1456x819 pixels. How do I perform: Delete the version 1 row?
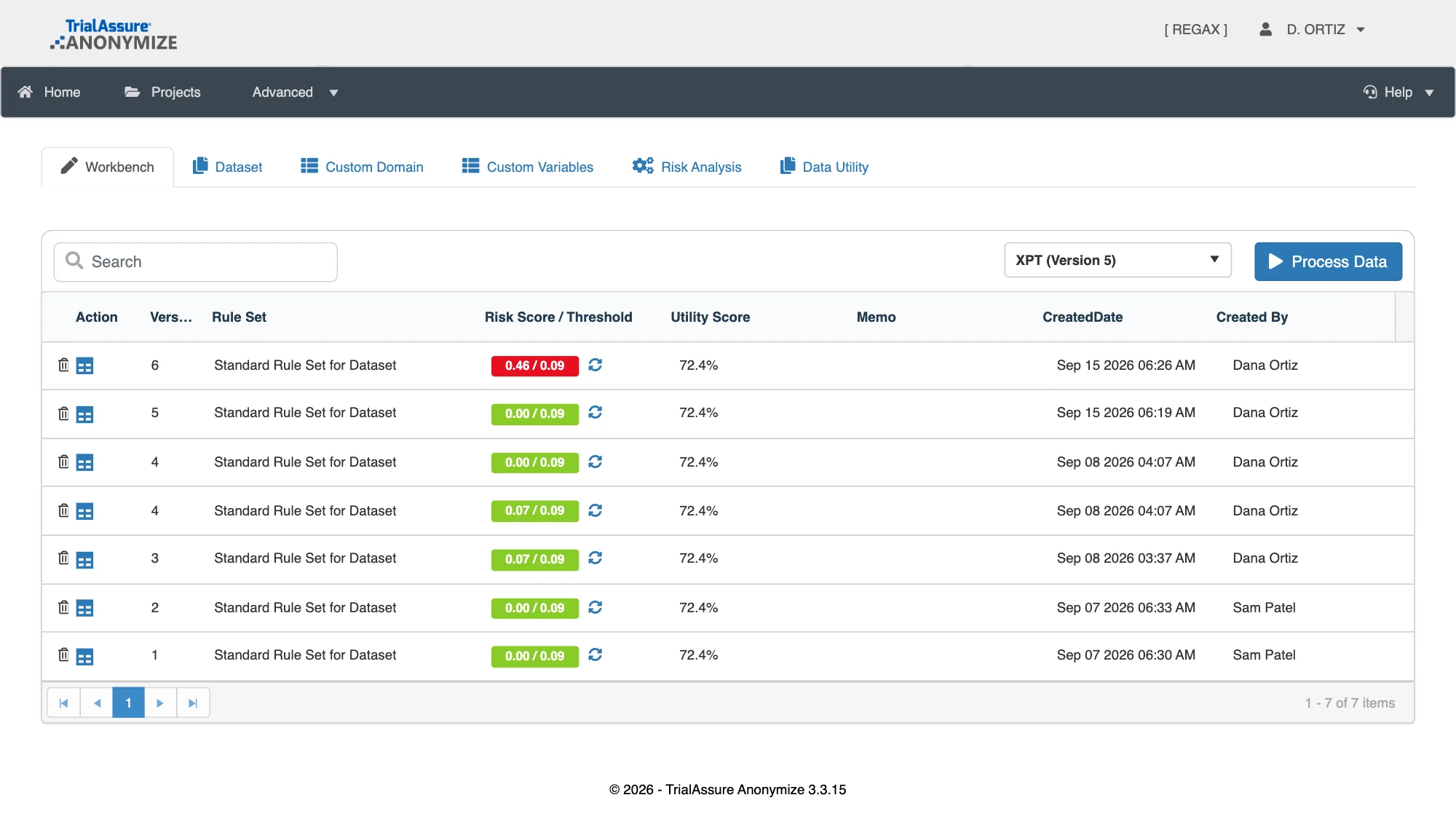pos(63,655)
